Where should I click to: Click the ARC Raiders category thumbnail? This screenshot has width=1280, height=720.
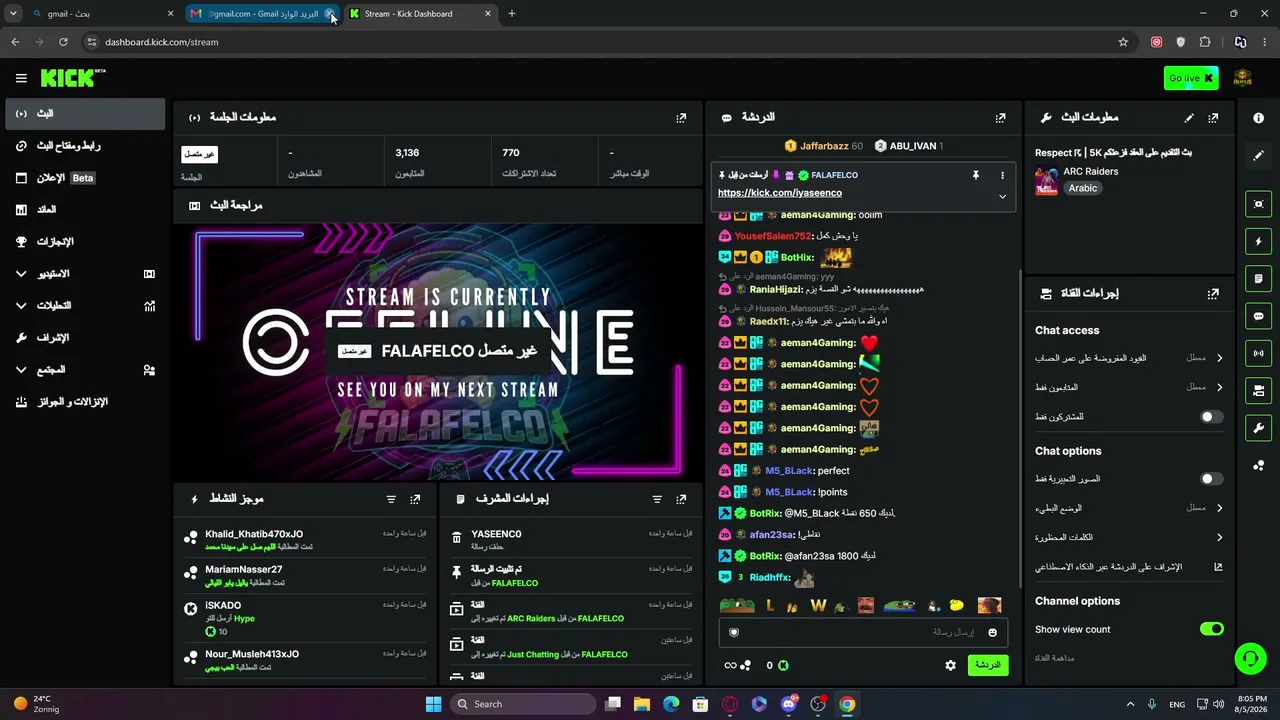click(x=1047, y=181)
